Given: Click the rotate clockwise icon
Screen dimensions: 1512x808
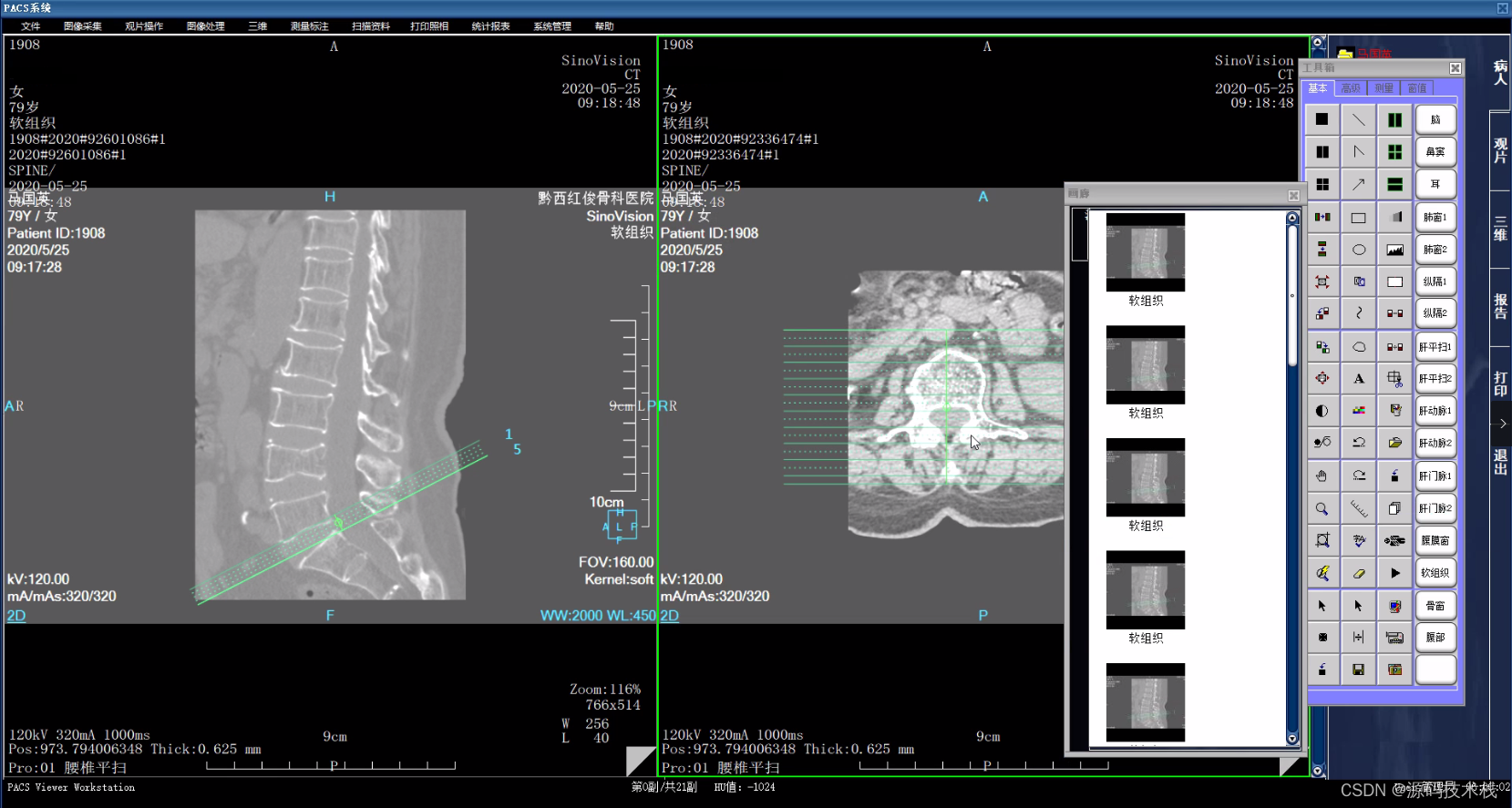Looking at the screenshot, I should [x=1358, y=476].
